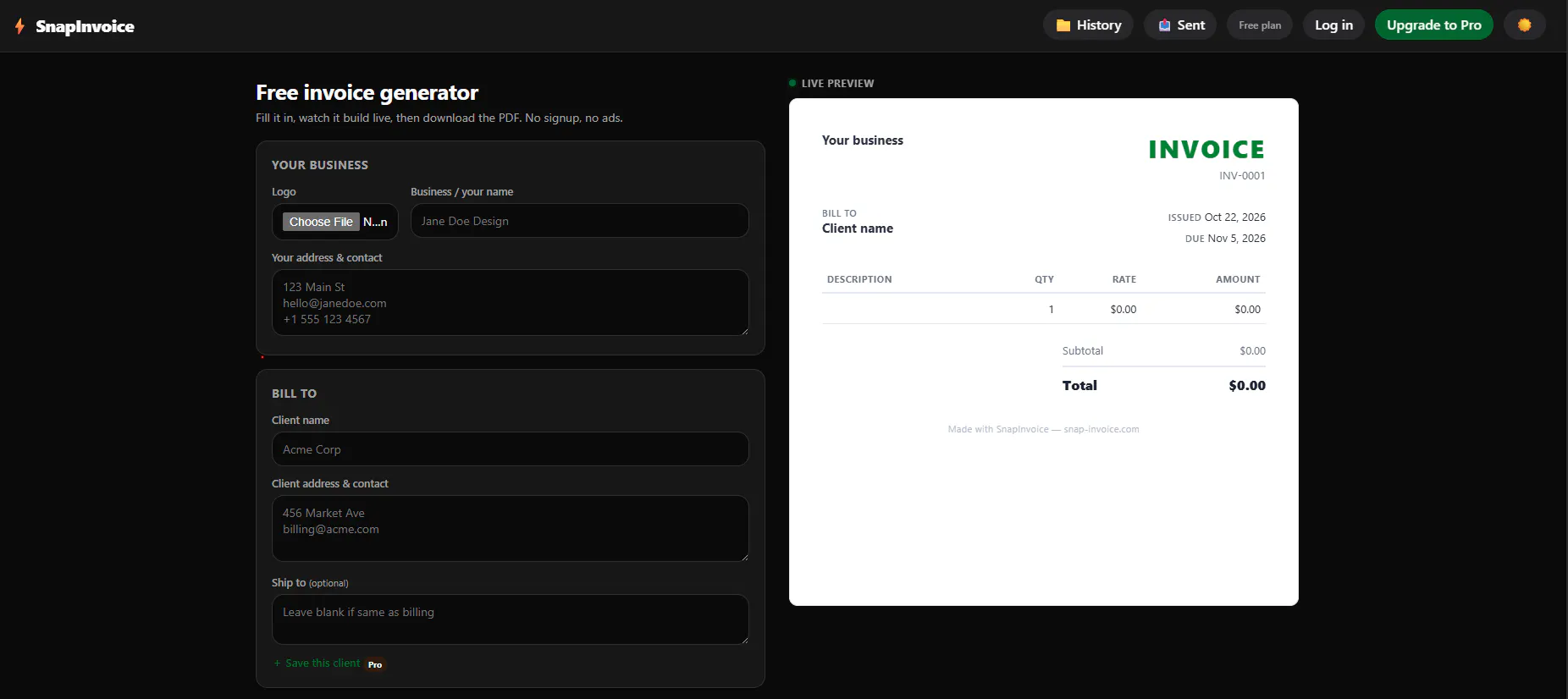
Task: Open the invoice History
Action: [1088, 25]
